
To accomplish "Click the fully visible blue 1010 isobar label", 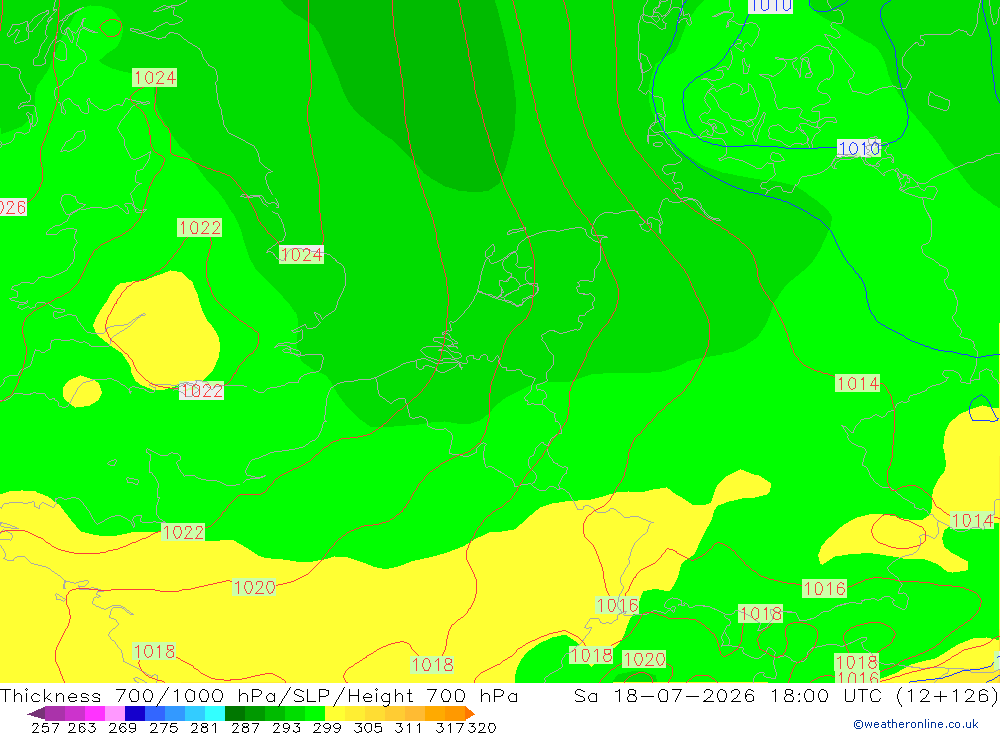I will point(858,149).
